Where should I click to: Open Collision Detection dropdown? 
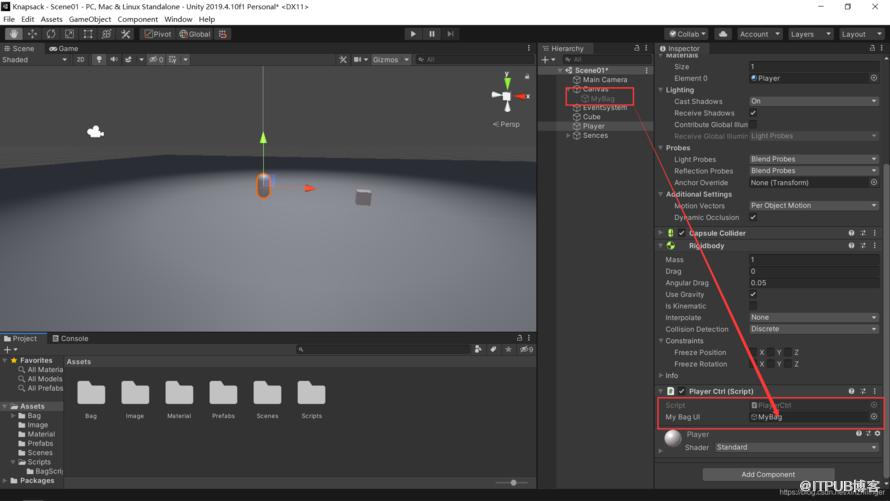point(813,329)
